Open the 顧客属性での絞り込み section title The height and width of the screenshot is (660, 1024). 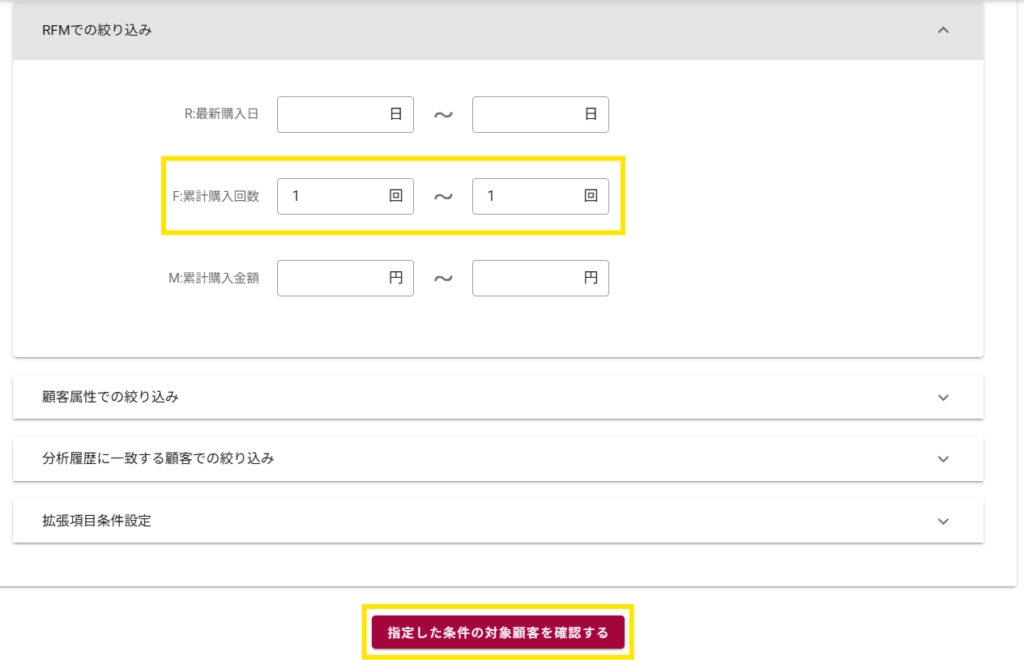110,397
